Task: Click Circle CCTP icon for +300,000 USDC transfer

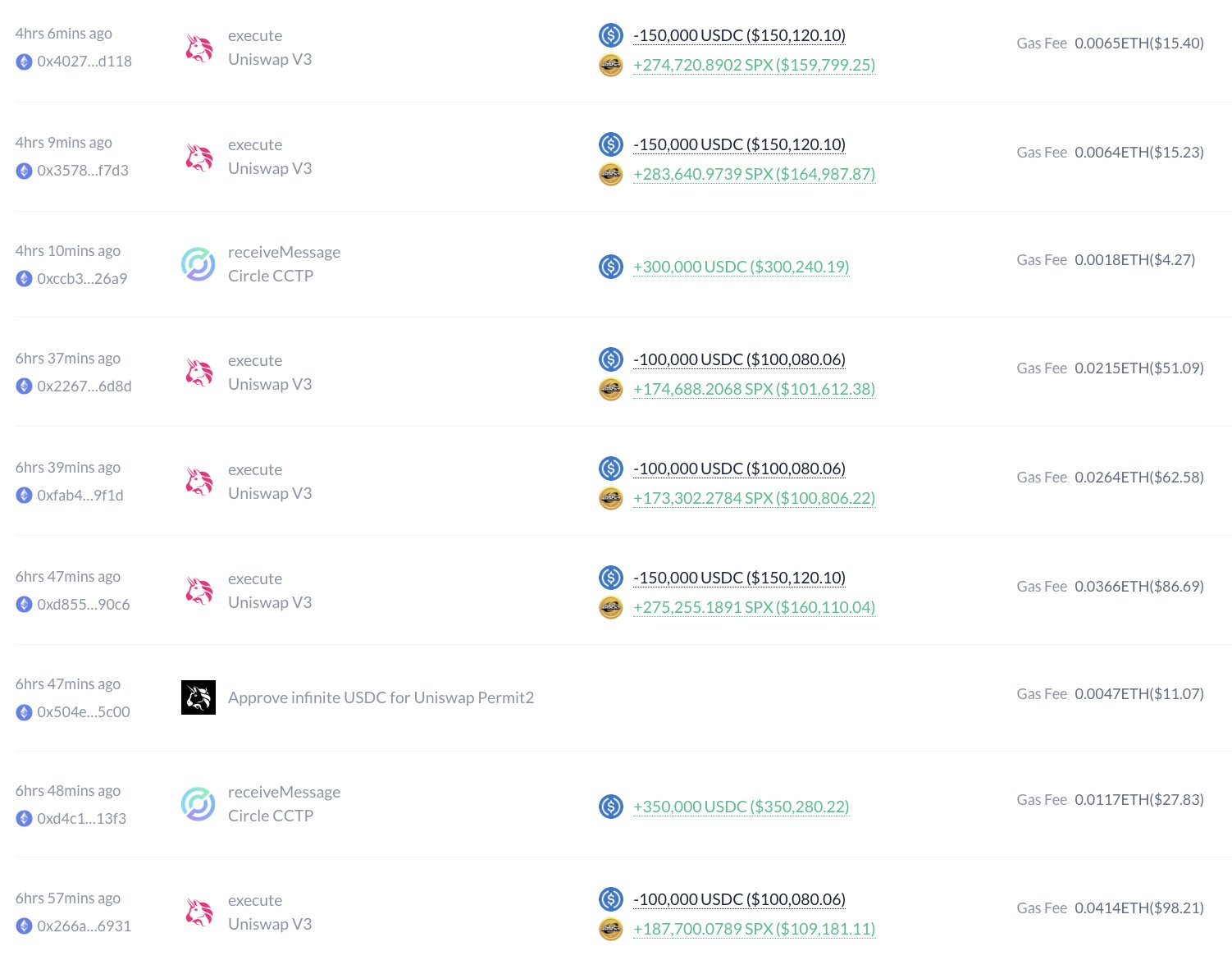Action: pos(198,264)
